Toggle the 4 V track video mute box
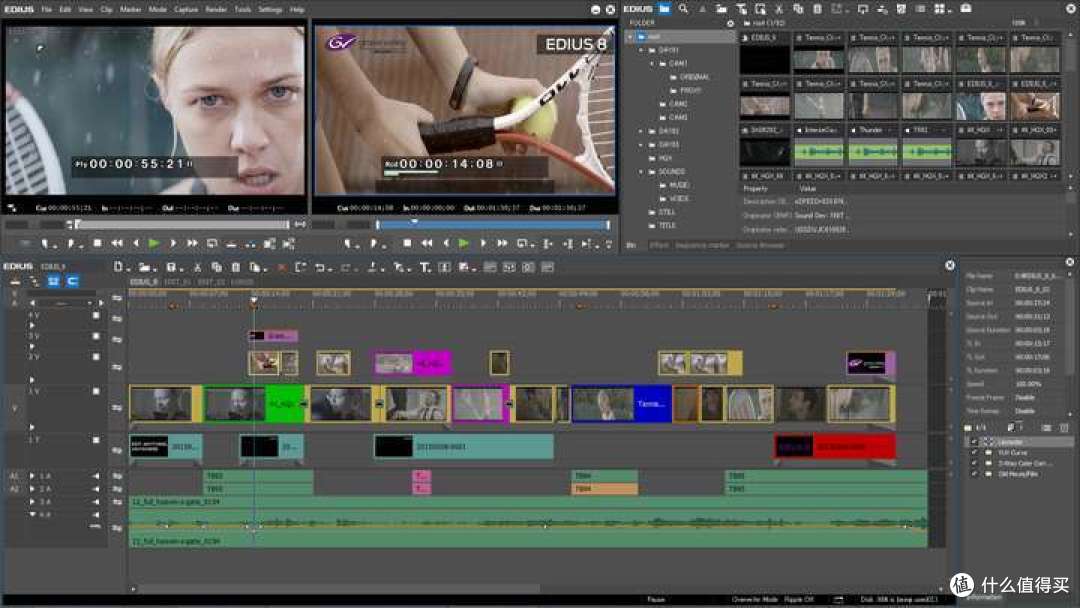The height and width of the screenshot is (608, 1080). [x=96, y=315]
